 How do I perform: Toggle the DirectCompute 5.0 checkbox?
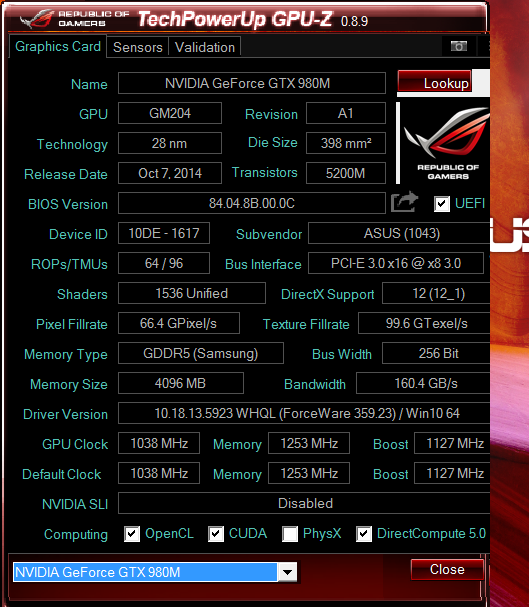(364, 534)
